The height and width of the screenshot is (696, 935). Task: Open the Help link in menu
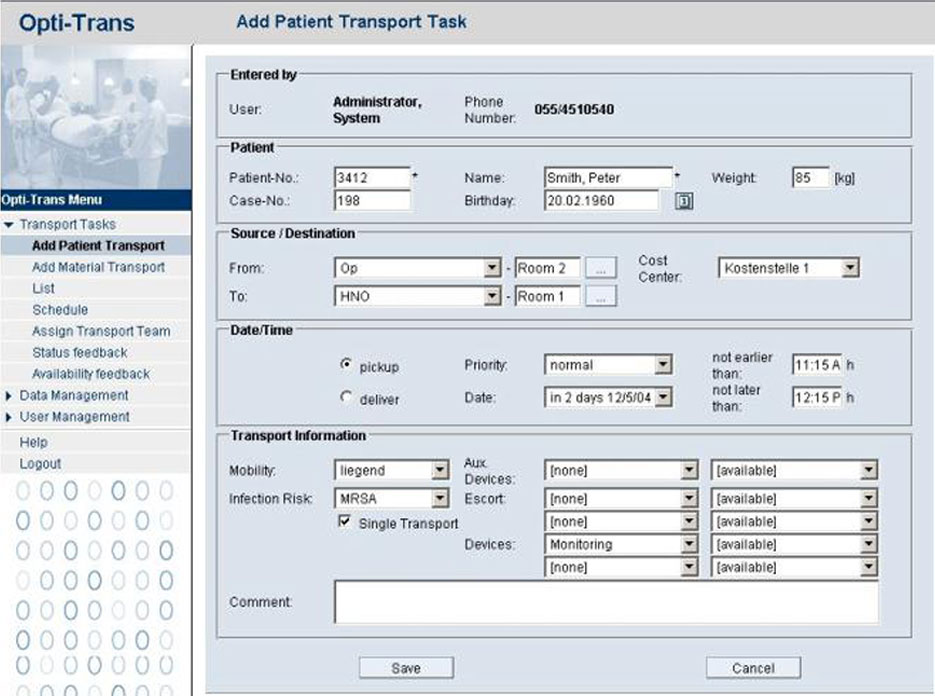click(x=33, y=443)
